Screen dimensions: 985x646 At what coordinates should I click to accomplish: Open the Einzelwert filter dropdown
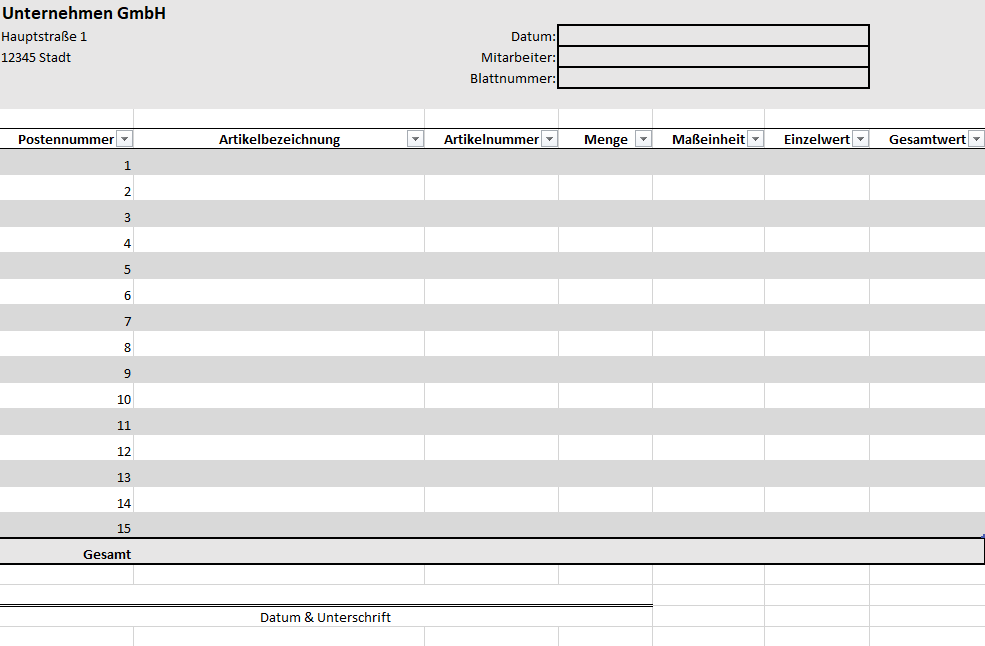click(x=861, y=139)
